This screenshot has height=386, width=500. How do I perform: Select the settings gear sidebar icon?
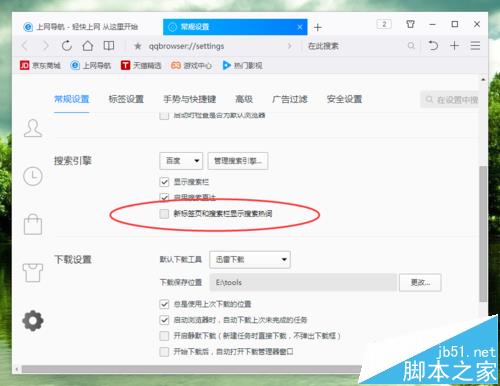(x=33, y=321)
